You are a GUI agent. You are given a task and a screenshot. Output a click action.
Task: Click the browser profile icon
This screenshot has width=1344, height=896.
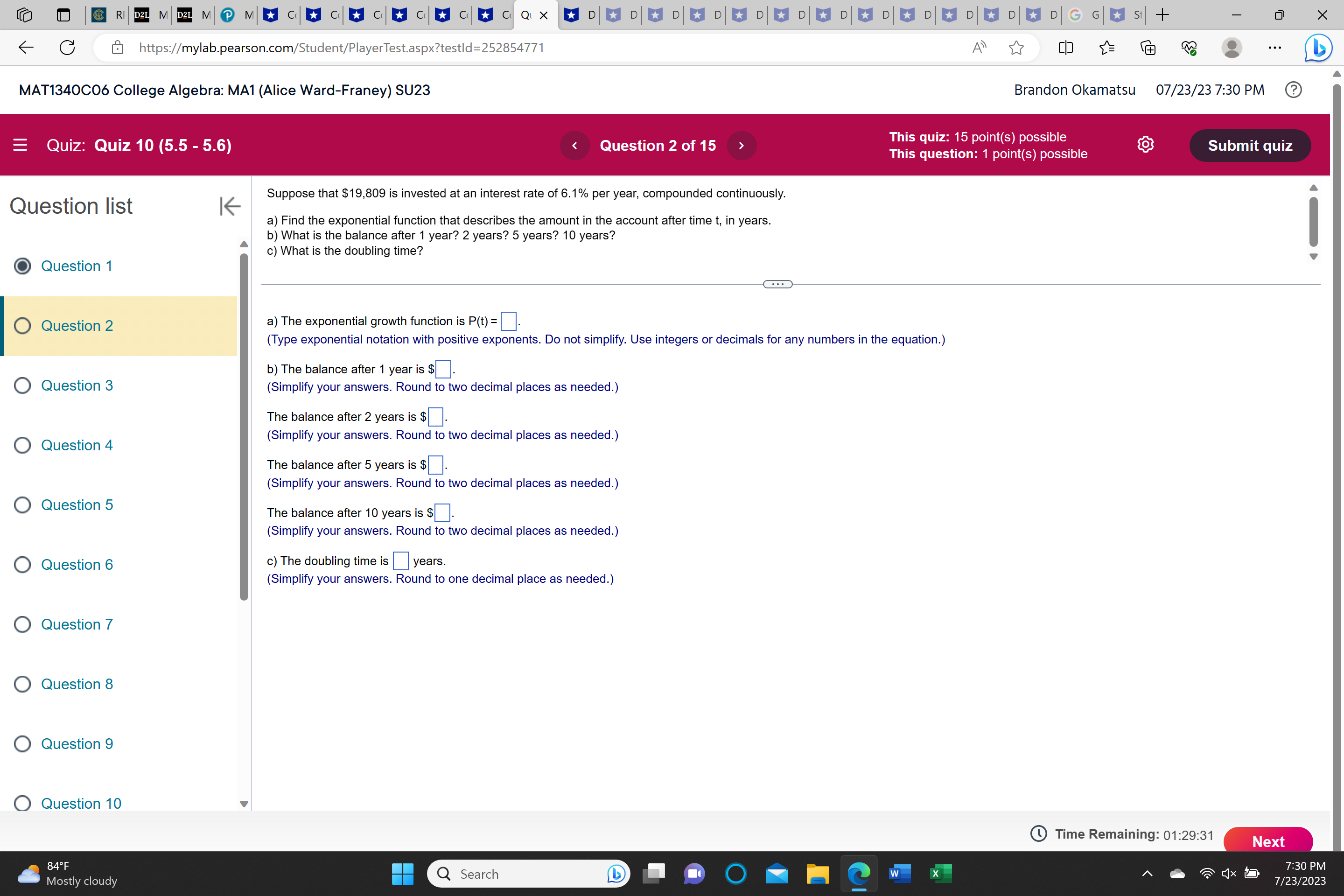pyautogui.click(x=1232, y=48)
